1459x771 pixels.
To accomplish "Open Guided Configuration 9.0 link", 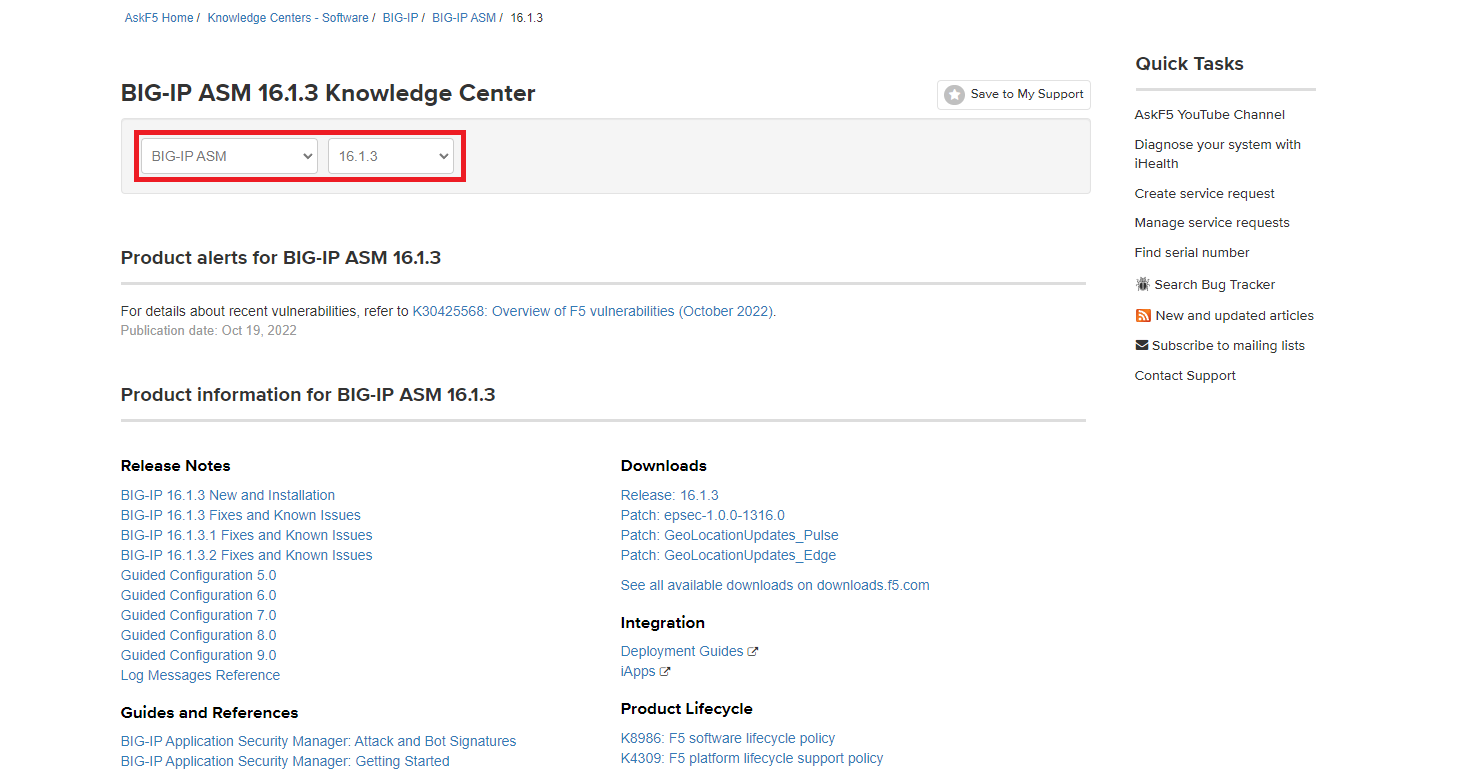I will pos(198,655).
